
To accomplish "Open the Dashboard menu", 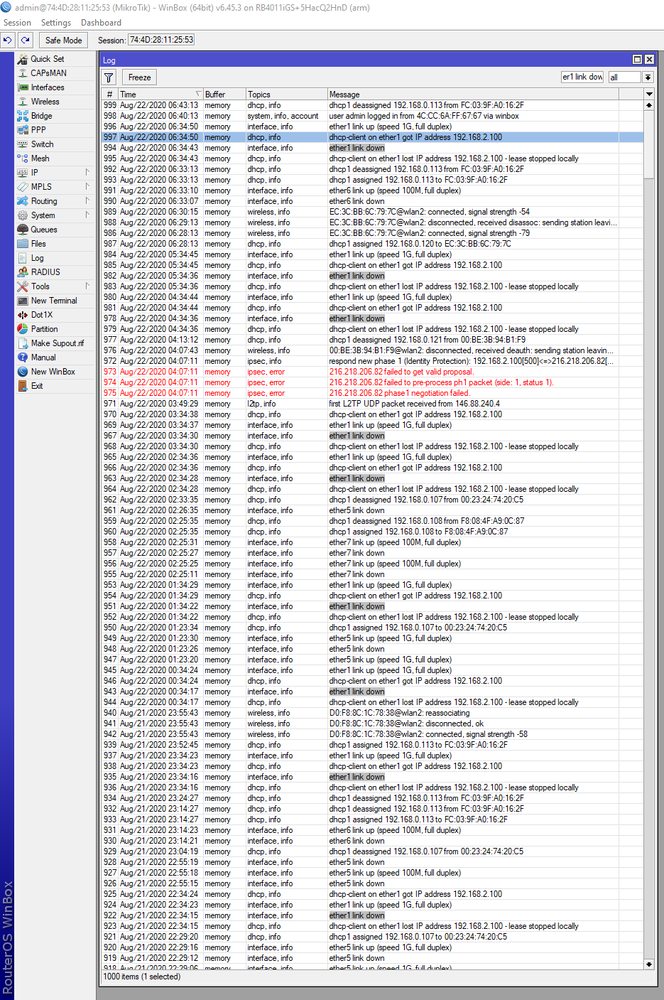I will [x=101, y=22].
